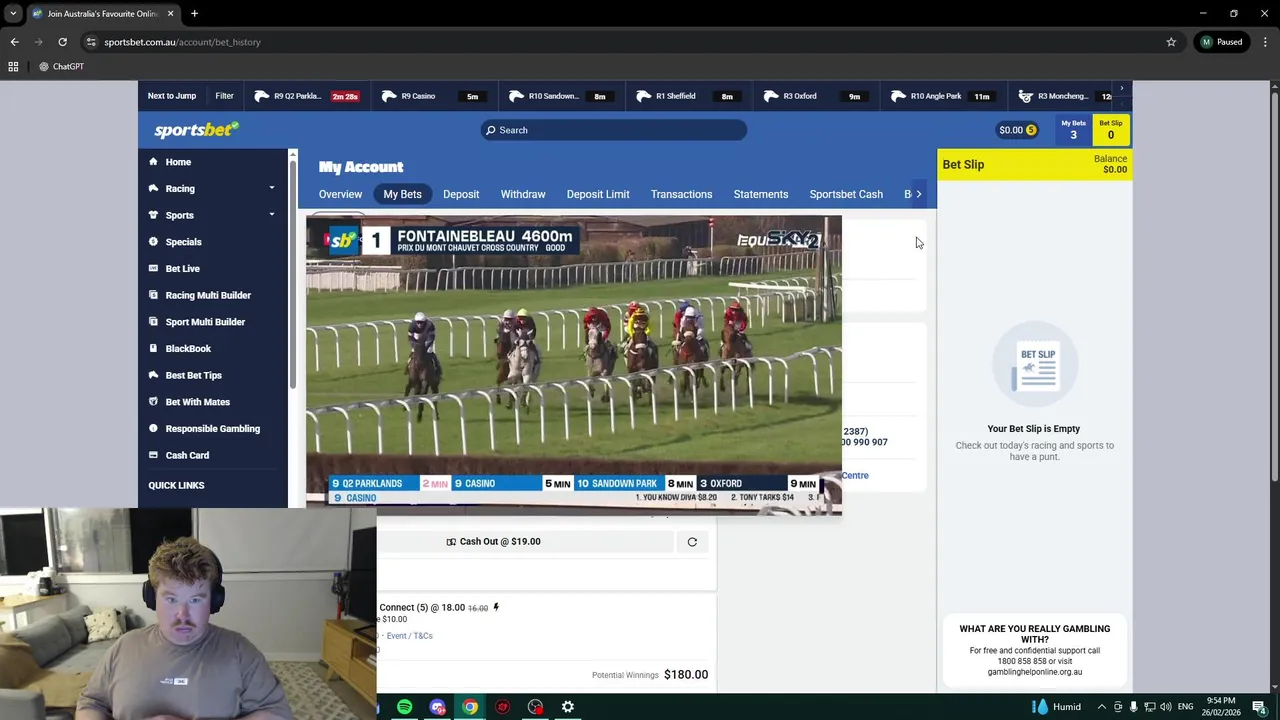Open Spotify from the taskbar
This screenshot has width=1280, height=720.
pos(404,707)
